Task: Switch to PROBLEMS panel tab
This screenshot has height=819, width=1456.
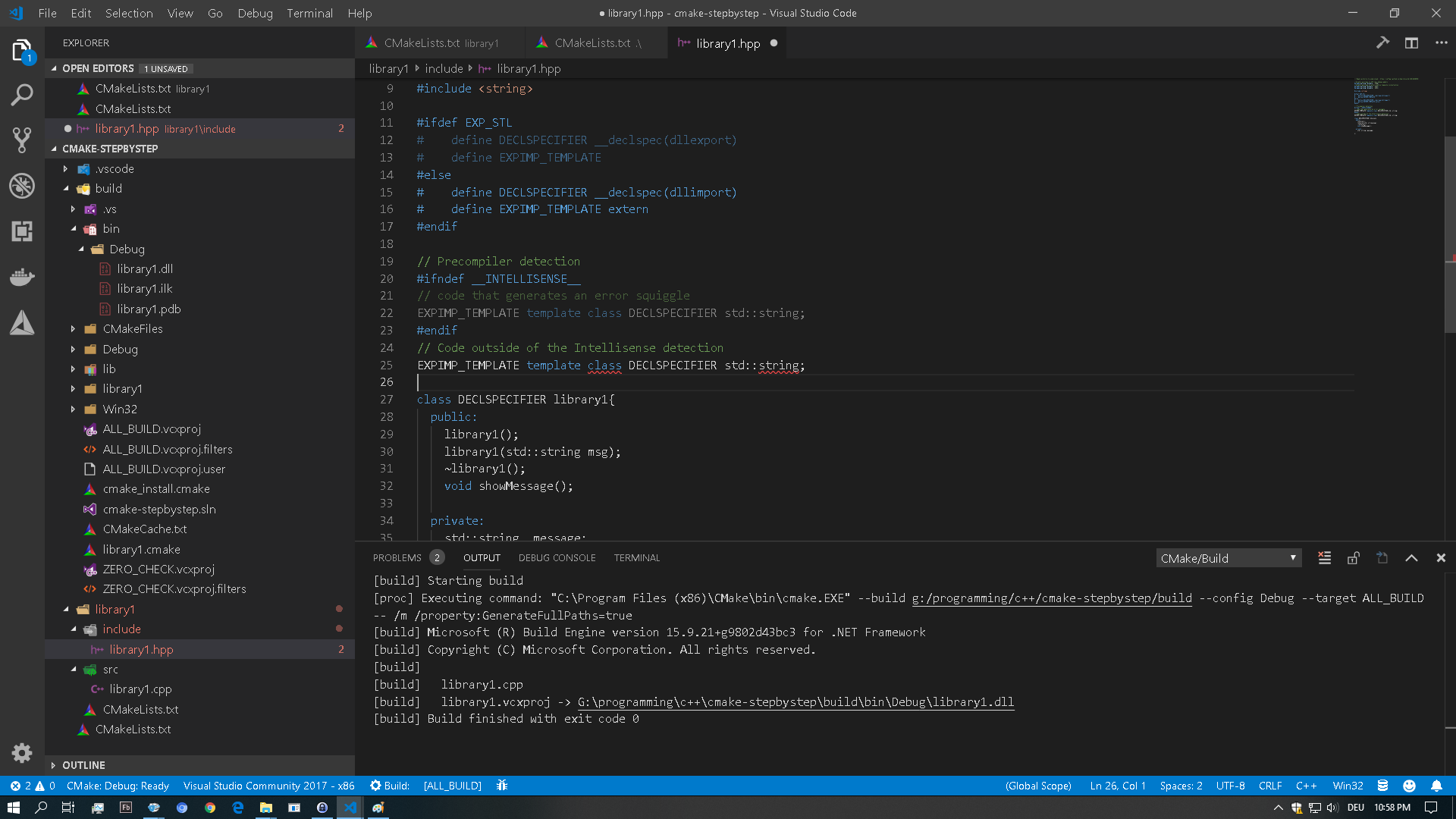Action: 397,558
